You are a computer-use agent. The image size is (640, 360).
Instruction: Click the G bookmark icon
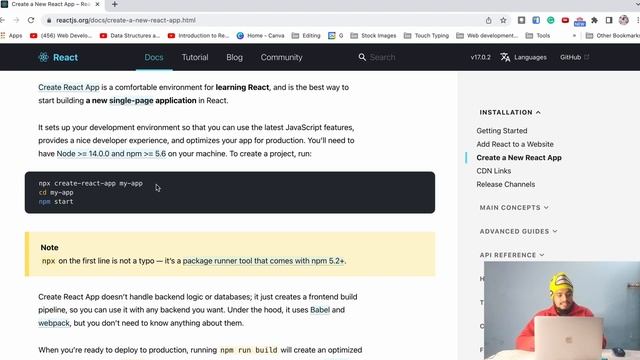336,36
